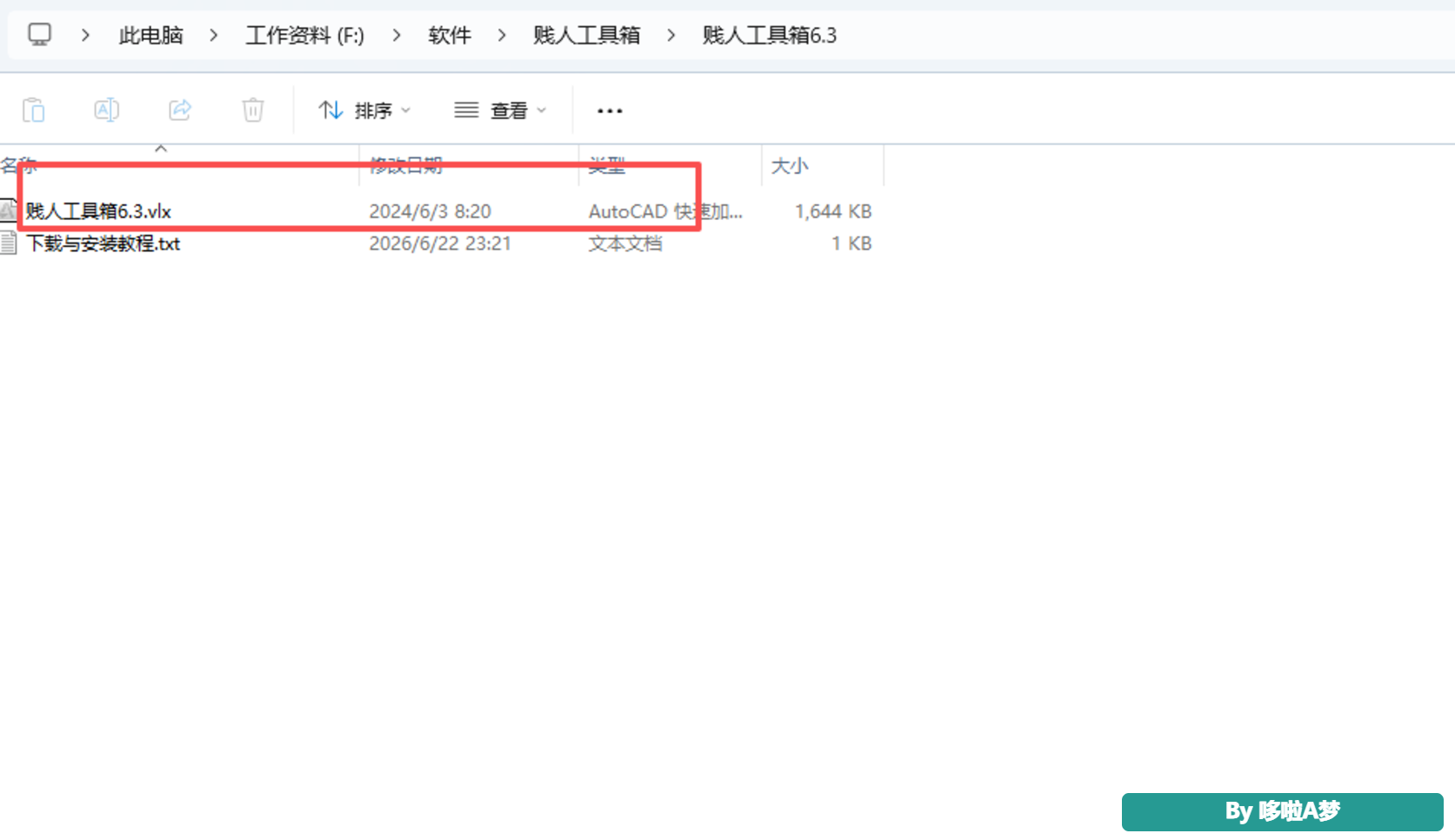
Task: Sort by the 修改日期 column header
Action: pos(406,165)
